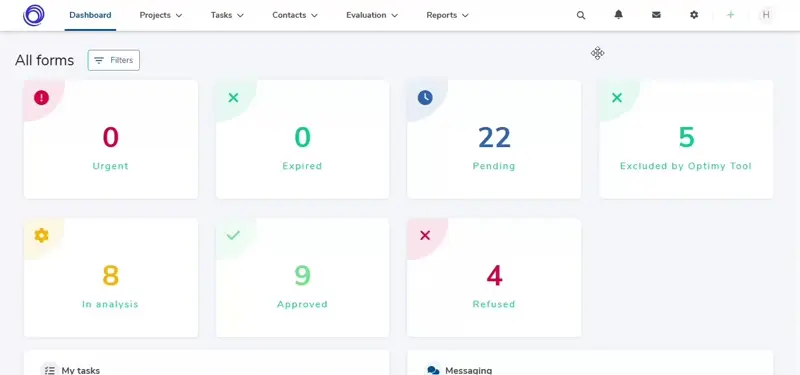Open notifications bell icon
800x375 pixels.
pyautogui.click(x=618, y=15)
